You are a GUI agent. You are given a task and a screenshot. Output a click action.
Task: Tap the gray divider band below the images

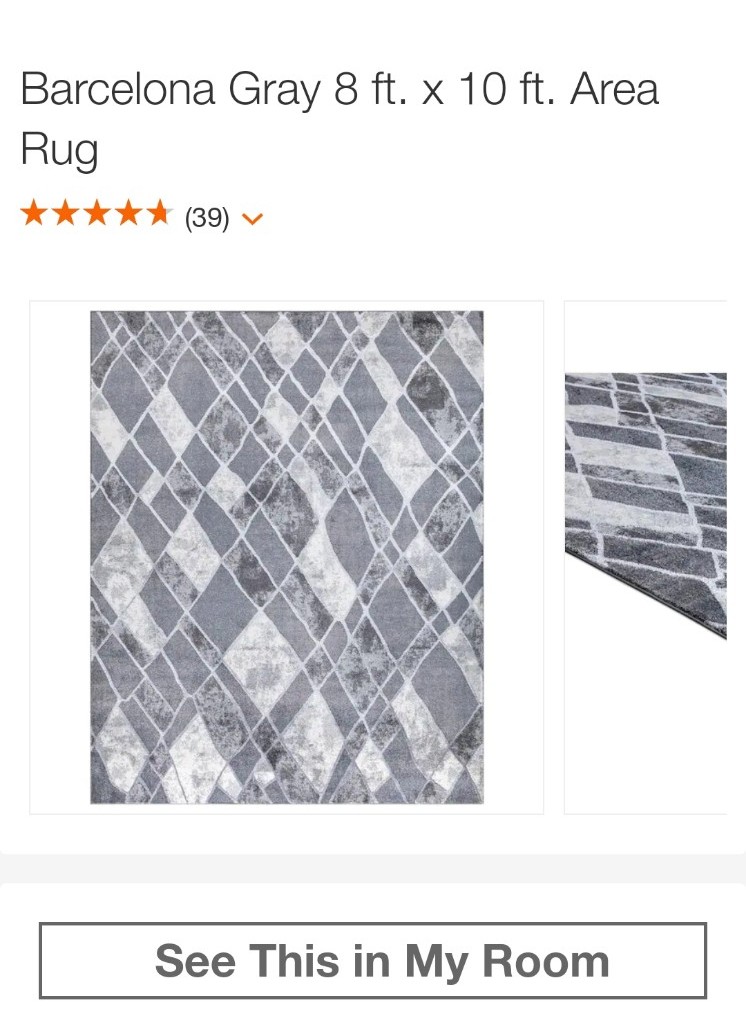(x=373, y=868)
